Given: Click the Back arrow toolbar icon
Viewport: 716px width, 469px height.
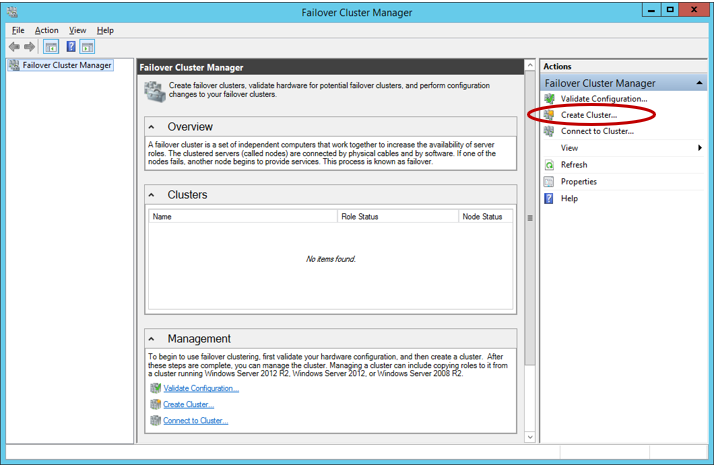Looking at the screenshot, I should [14, 47].
